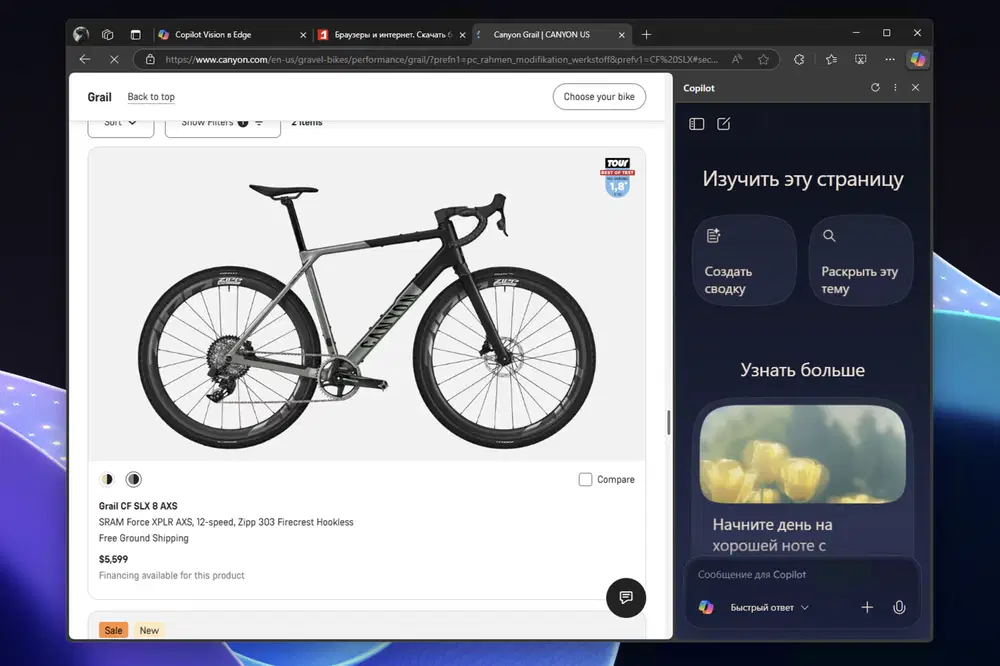Click the Tour Best of Test badge
This screenshot has width=1000, height=666.
(617, 177)
